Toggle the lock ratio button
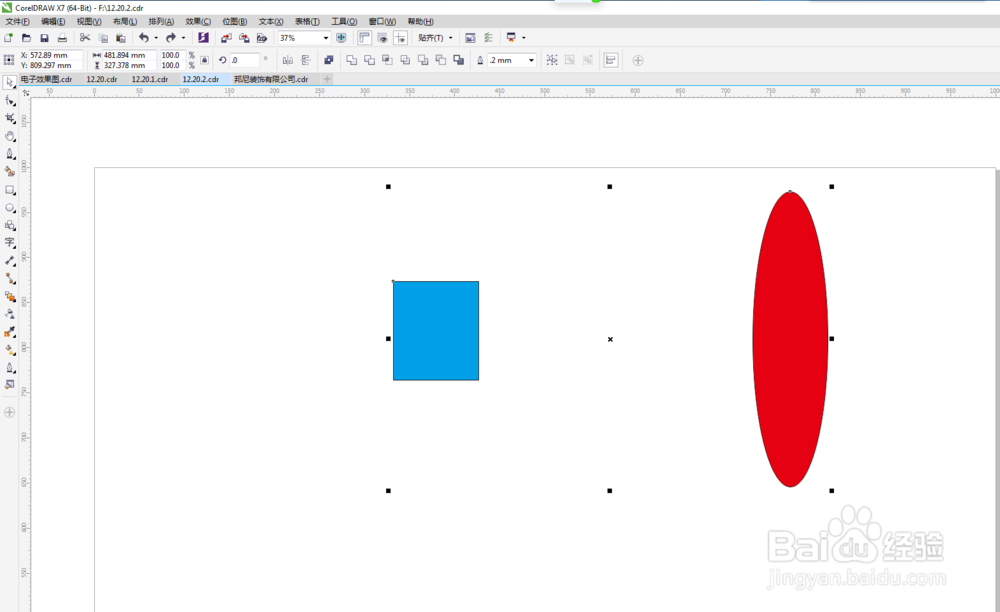Screen dimensions: 1000x612 tap(204, 60)
